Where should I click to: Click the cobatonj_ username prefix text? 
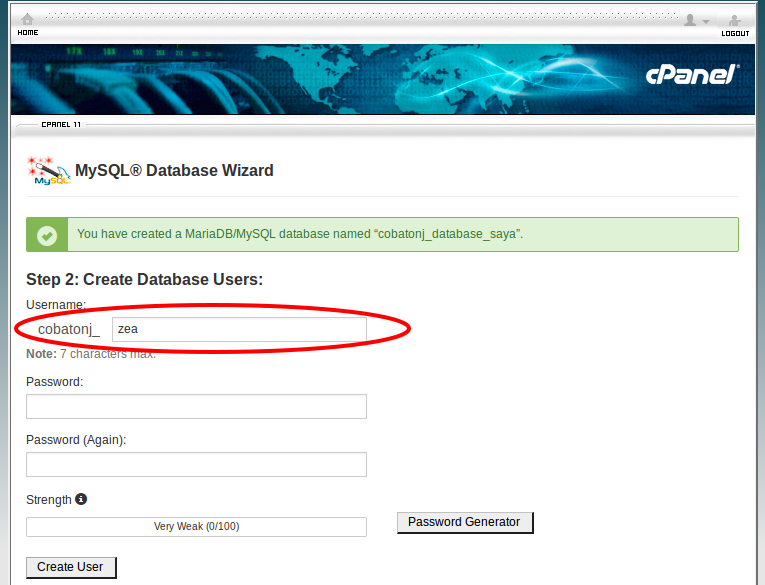tap(69, 329)
